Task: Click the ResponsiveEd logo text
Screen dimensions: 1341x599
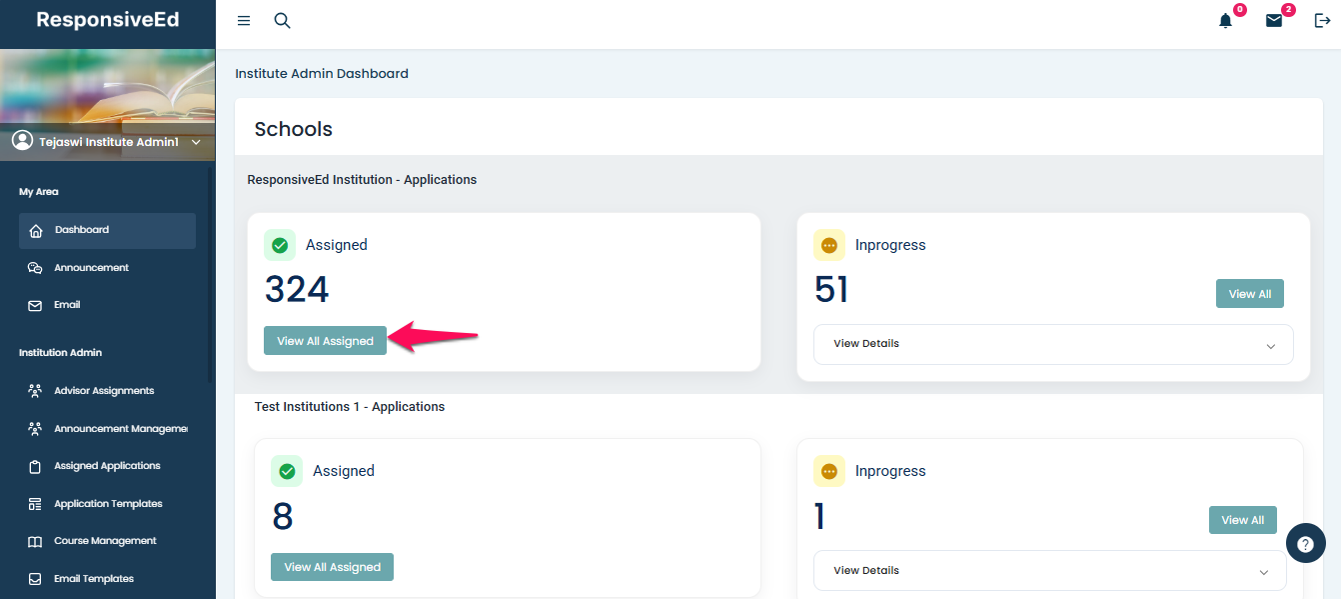Action: click(x=107, y=20)
